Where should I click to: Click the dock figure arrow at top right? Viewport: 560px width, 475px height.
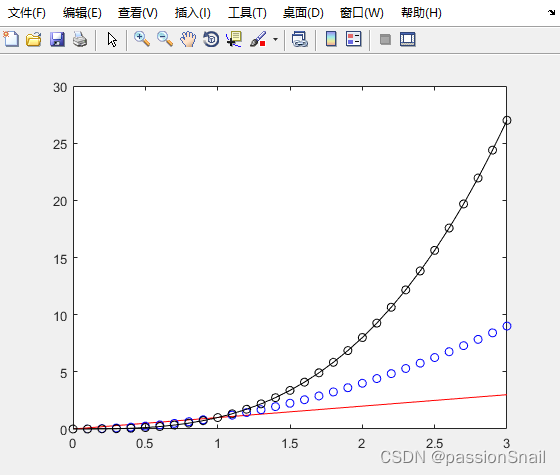click(551, 13)
